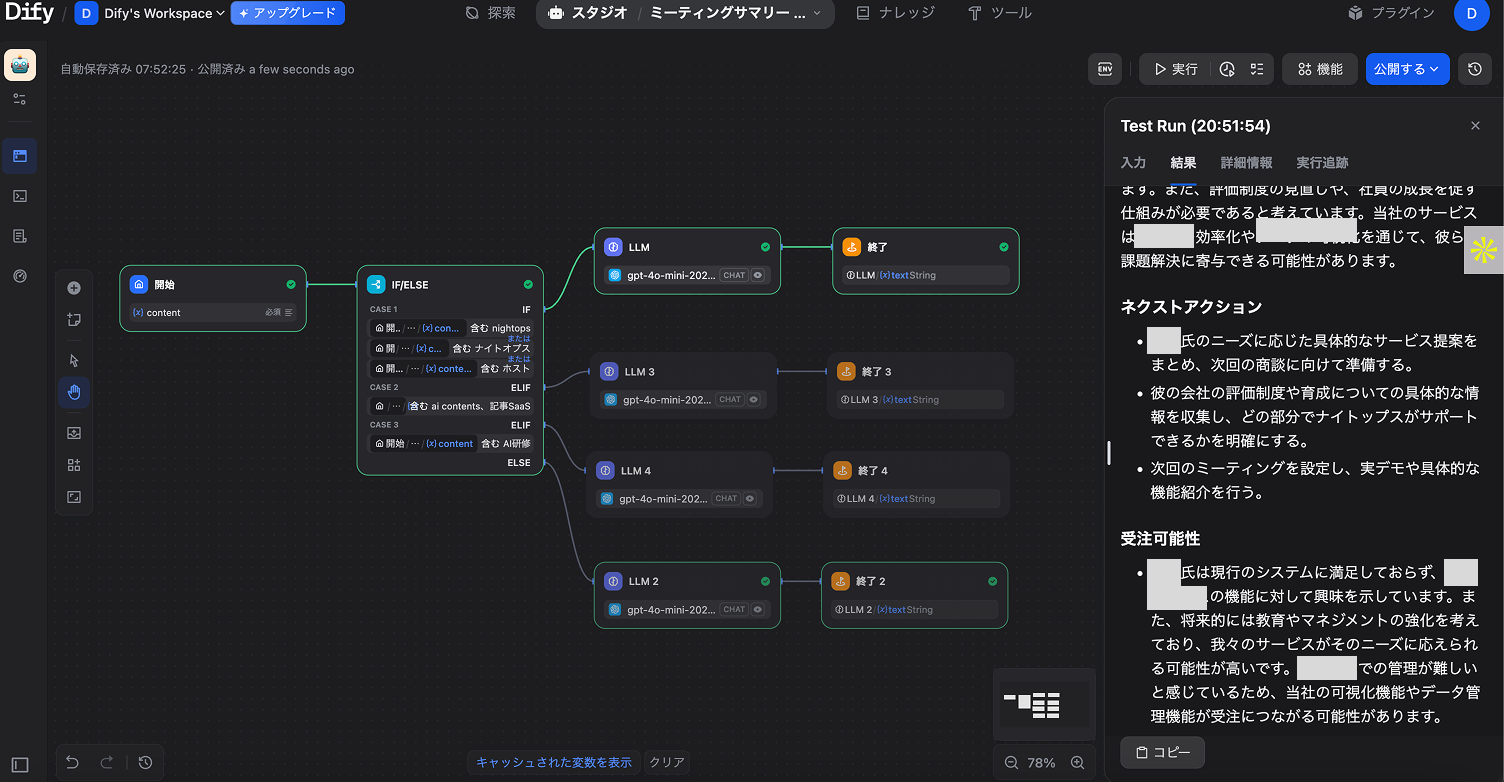Toggle eye icon on LLM node model
Viewport: 1504px width, 782px height.
758,275
